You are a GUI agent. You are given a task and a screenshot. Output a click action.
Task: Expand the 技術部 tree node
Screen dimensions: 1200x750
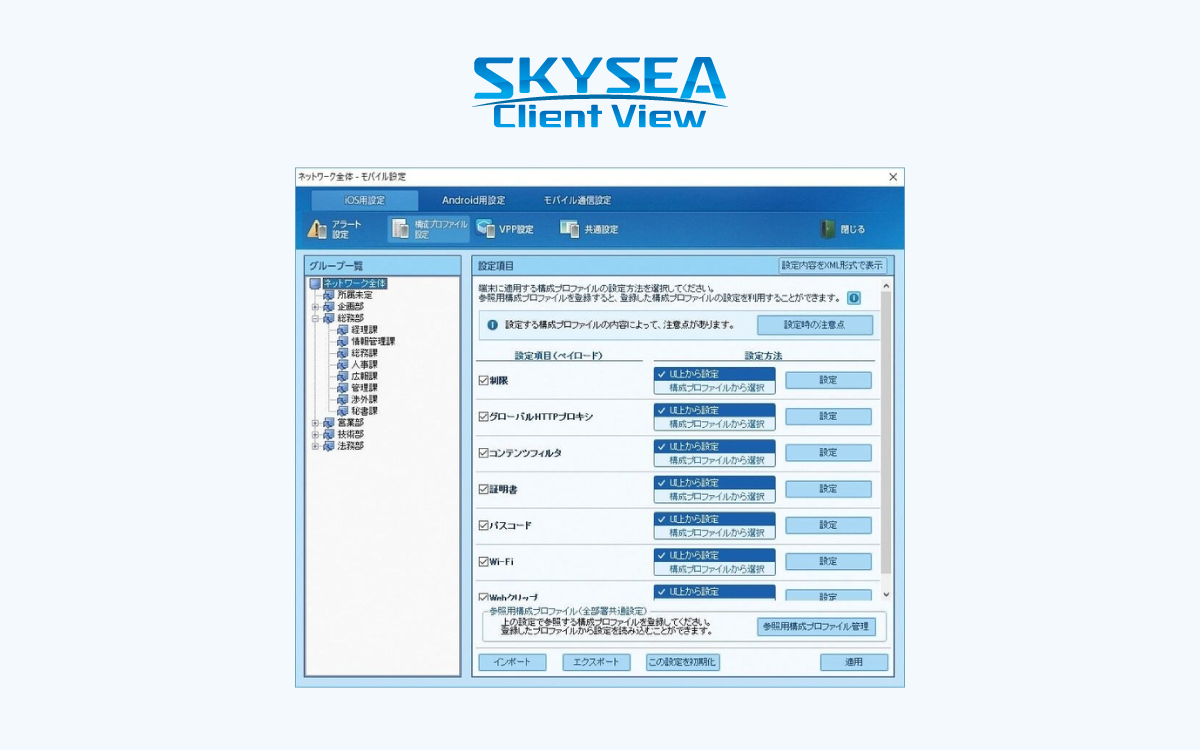point(315,434)
